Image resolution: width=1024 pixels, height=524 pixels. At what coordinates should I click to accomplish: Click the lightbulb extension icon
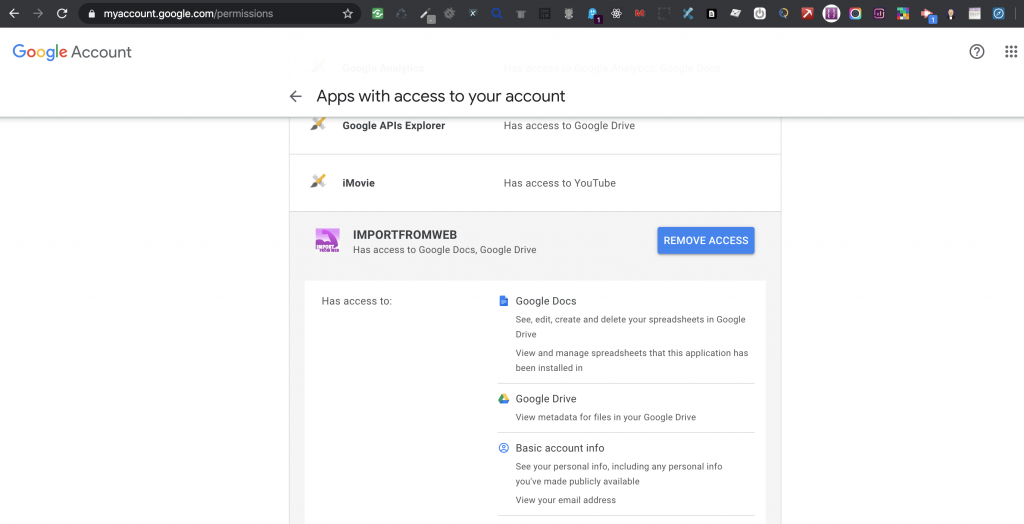pos(950,14)
